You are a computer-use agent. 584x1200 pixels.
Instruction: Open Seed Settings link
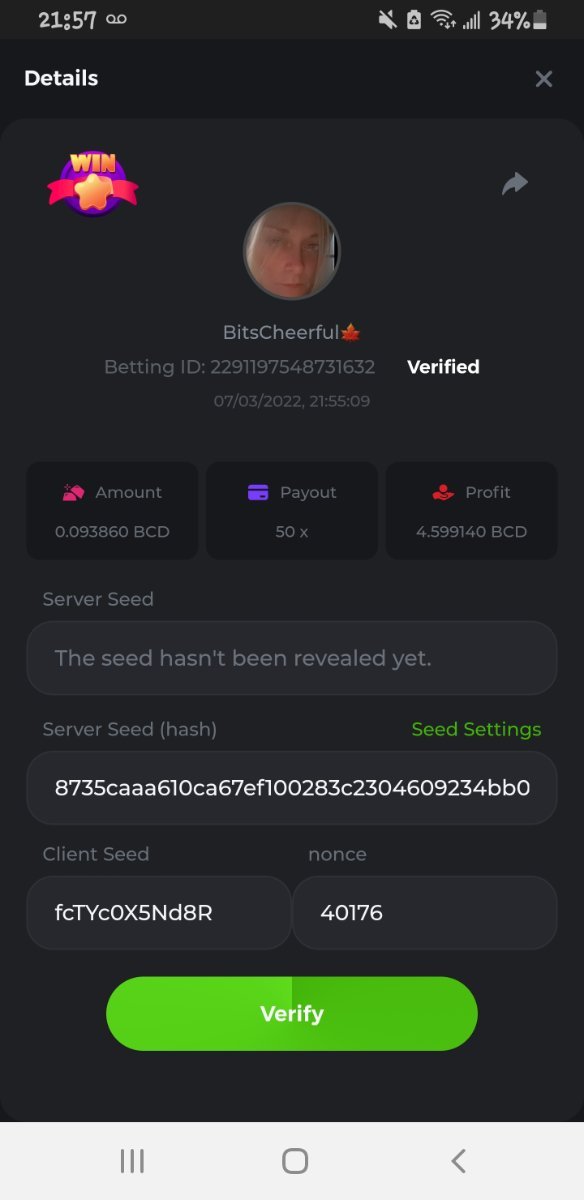[x=476, y=729]
